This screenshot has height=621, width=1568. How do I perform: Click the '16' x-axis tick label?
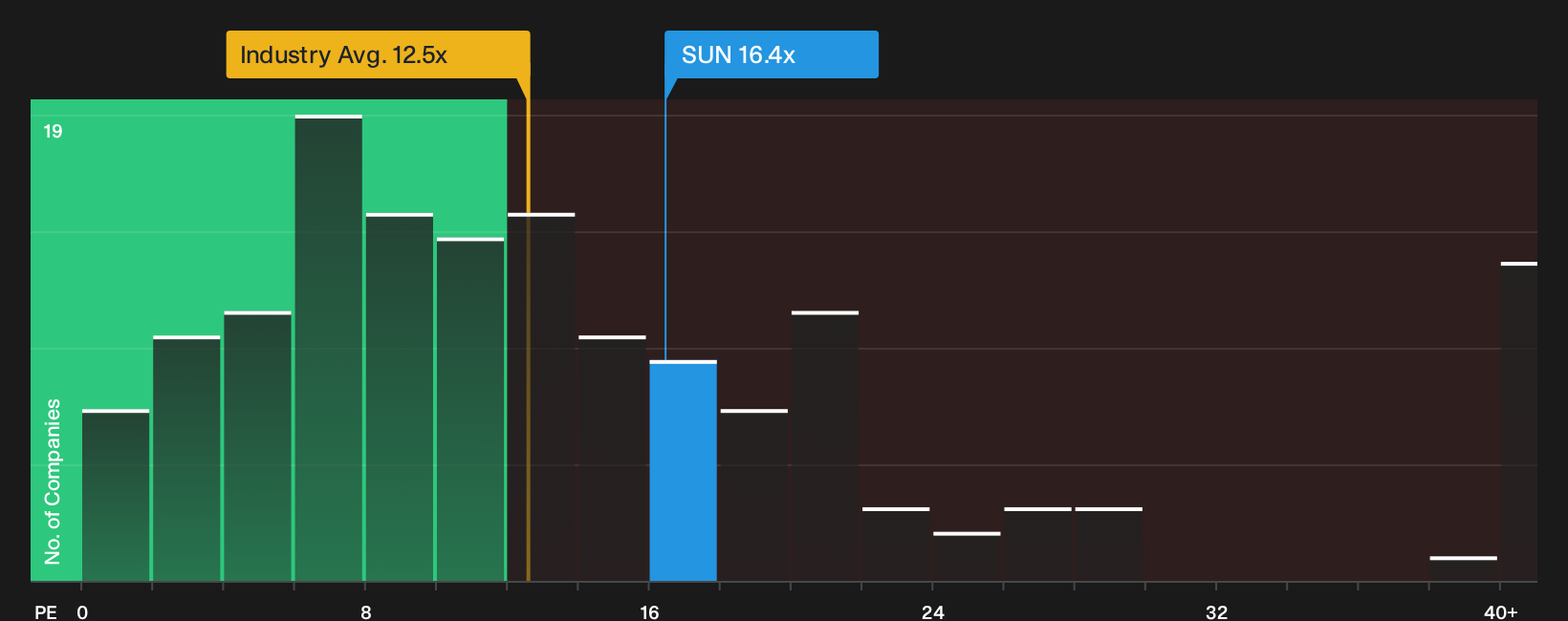coord(649,612)
